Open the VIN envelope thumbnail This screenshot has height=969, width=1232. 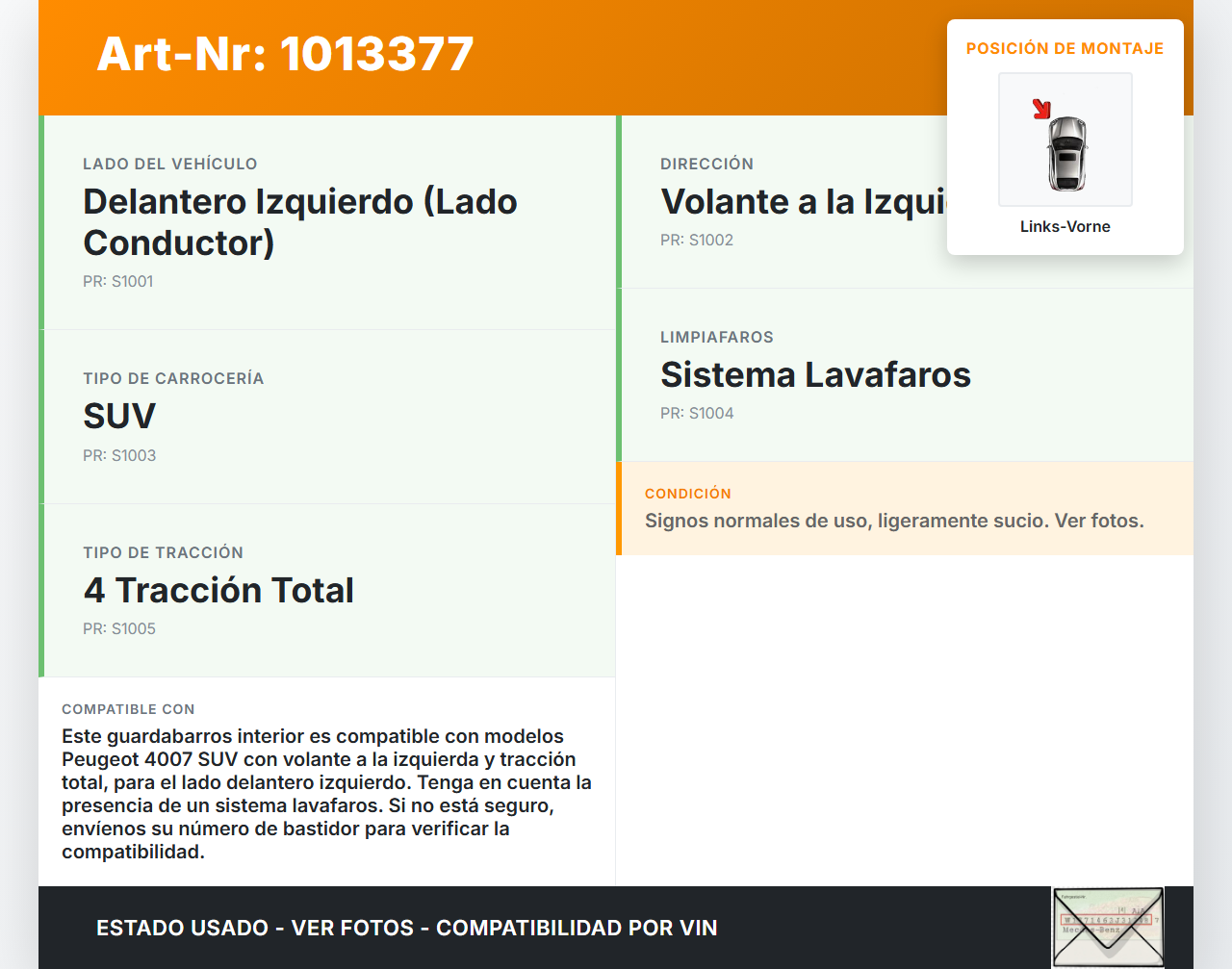click(x=1108, y=927)
